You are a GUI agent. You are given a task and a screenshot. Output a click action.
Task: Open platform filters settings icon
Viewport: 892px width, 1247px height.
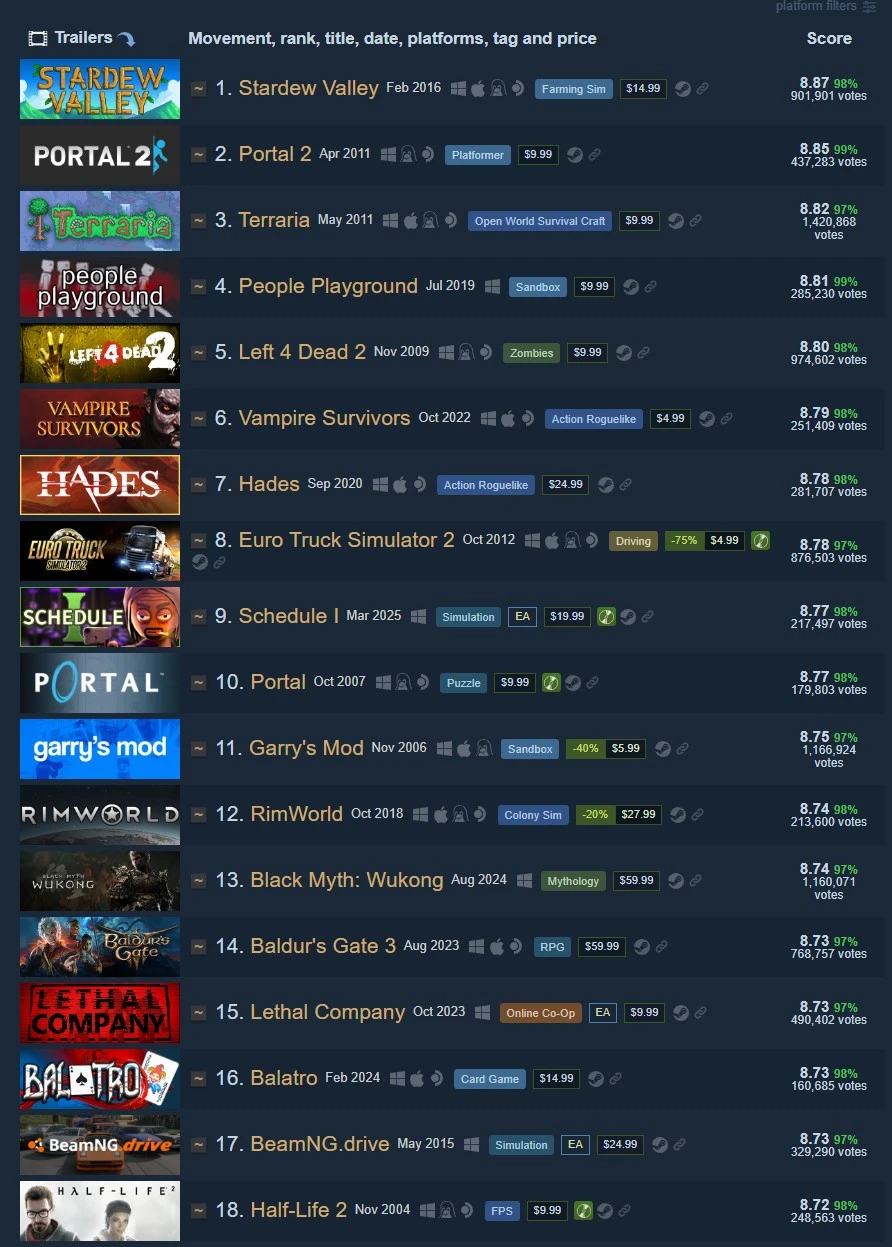pyautogui.click(x=869, y=6)
